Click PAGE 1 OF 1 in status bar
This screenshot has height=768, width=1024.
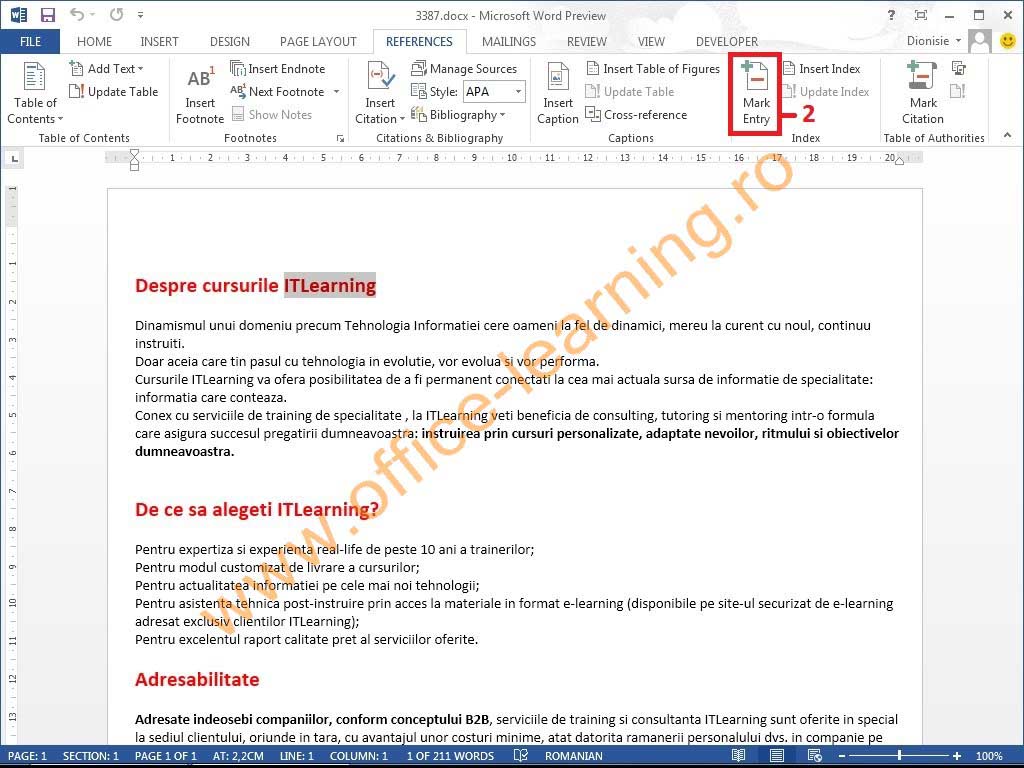165,756
